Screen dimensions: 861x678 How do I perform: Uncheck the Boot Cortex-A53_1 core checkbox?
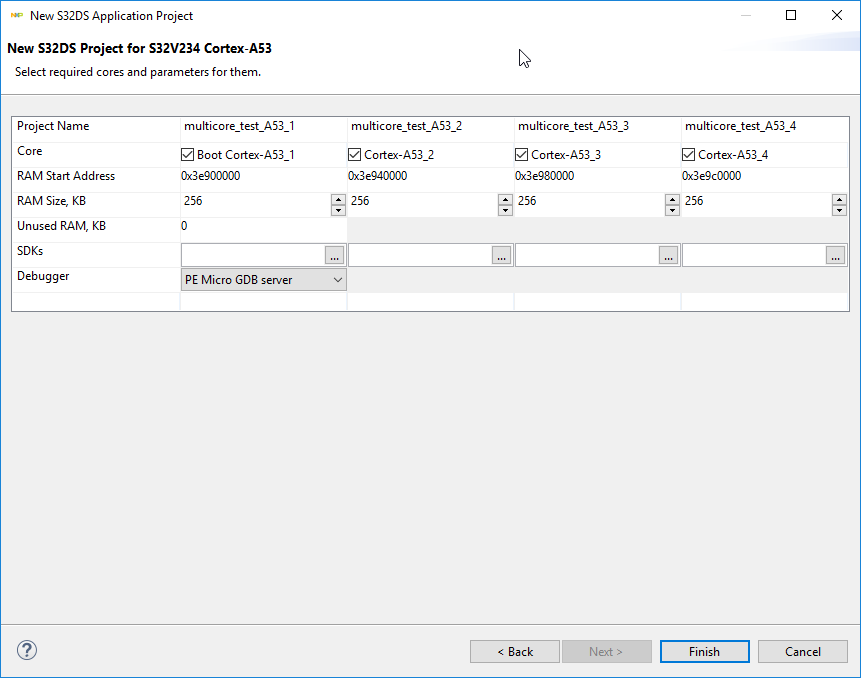[x=188, y=155]
